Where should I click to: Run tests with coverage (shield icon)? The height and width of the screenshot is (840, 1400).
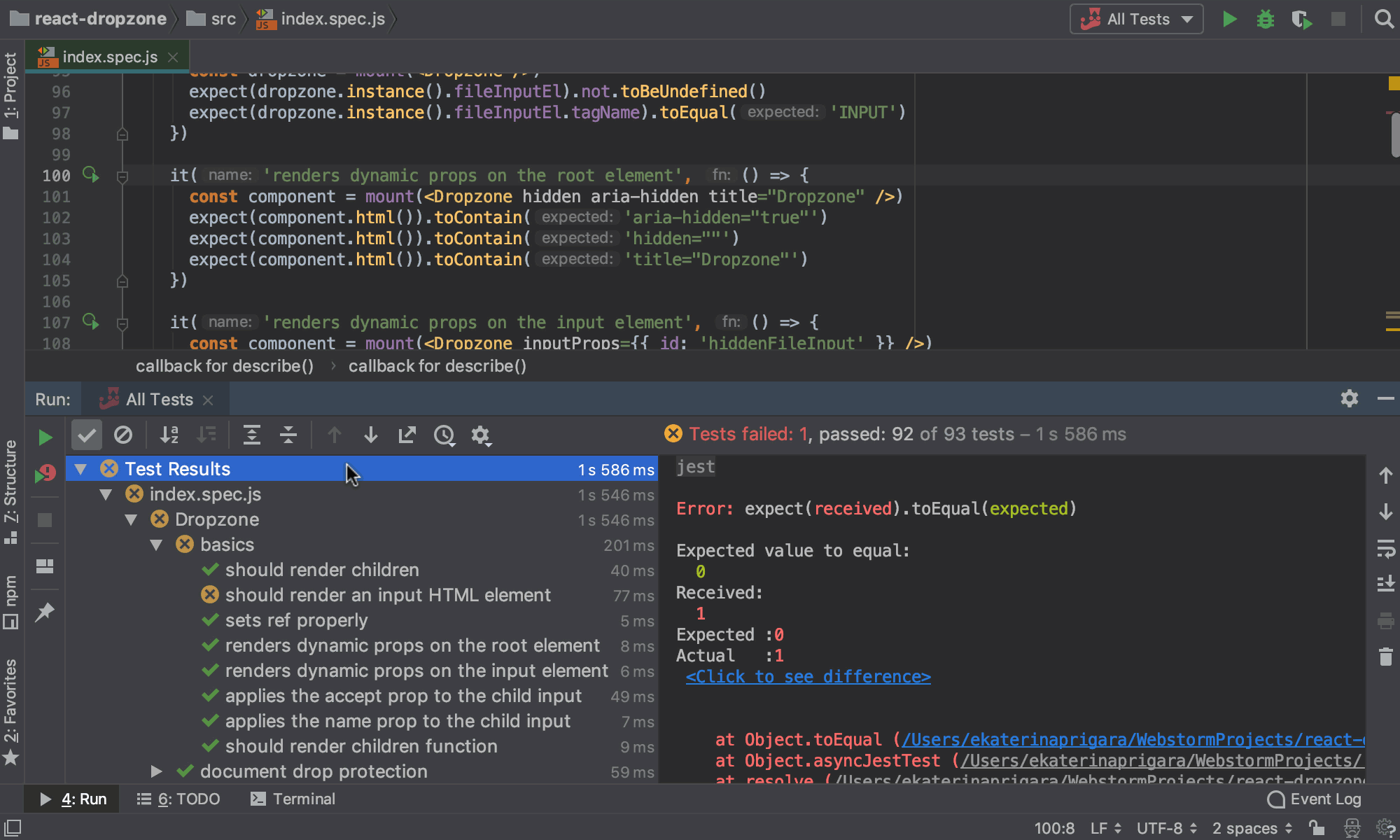pyautogui.click(x=1302, y=19)
